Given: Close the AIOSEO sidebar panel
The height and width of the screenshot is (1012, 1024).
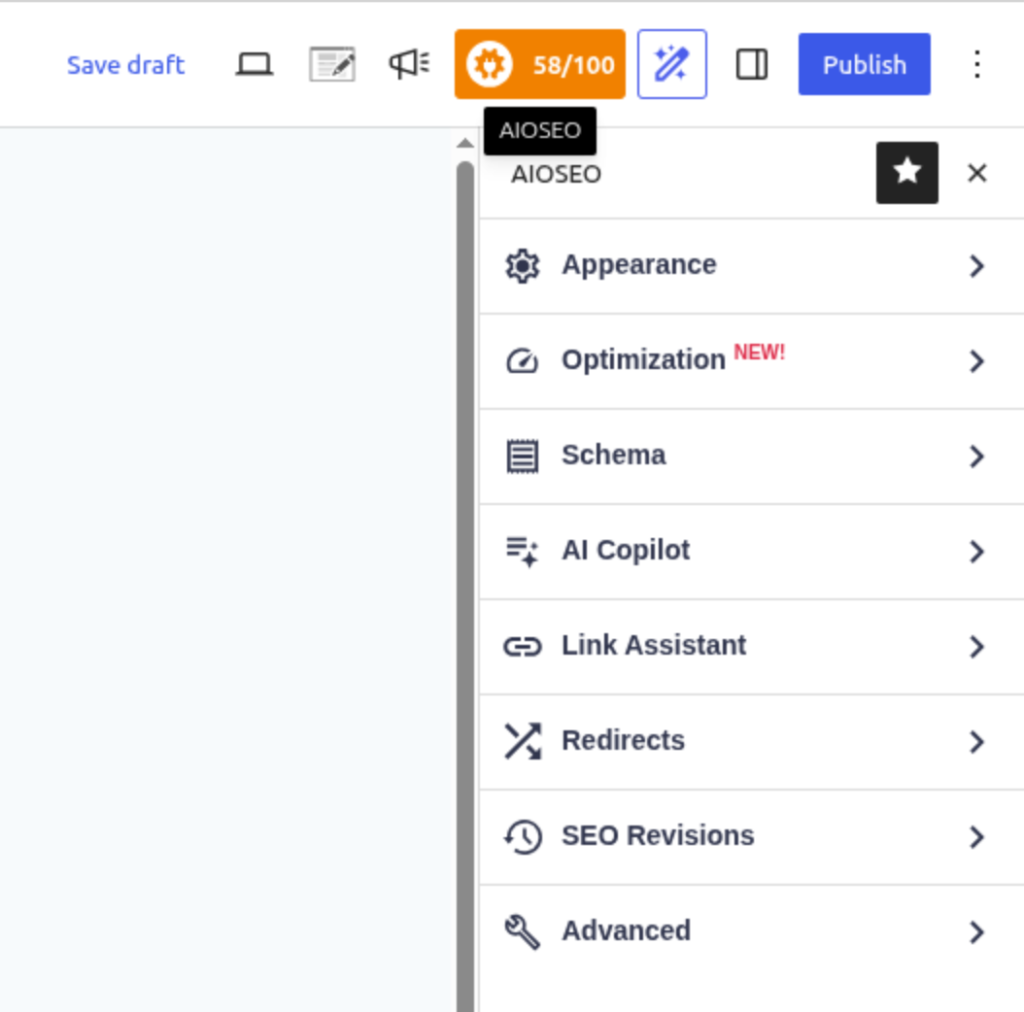Looking at the screenshot, I should click(977, 173).
